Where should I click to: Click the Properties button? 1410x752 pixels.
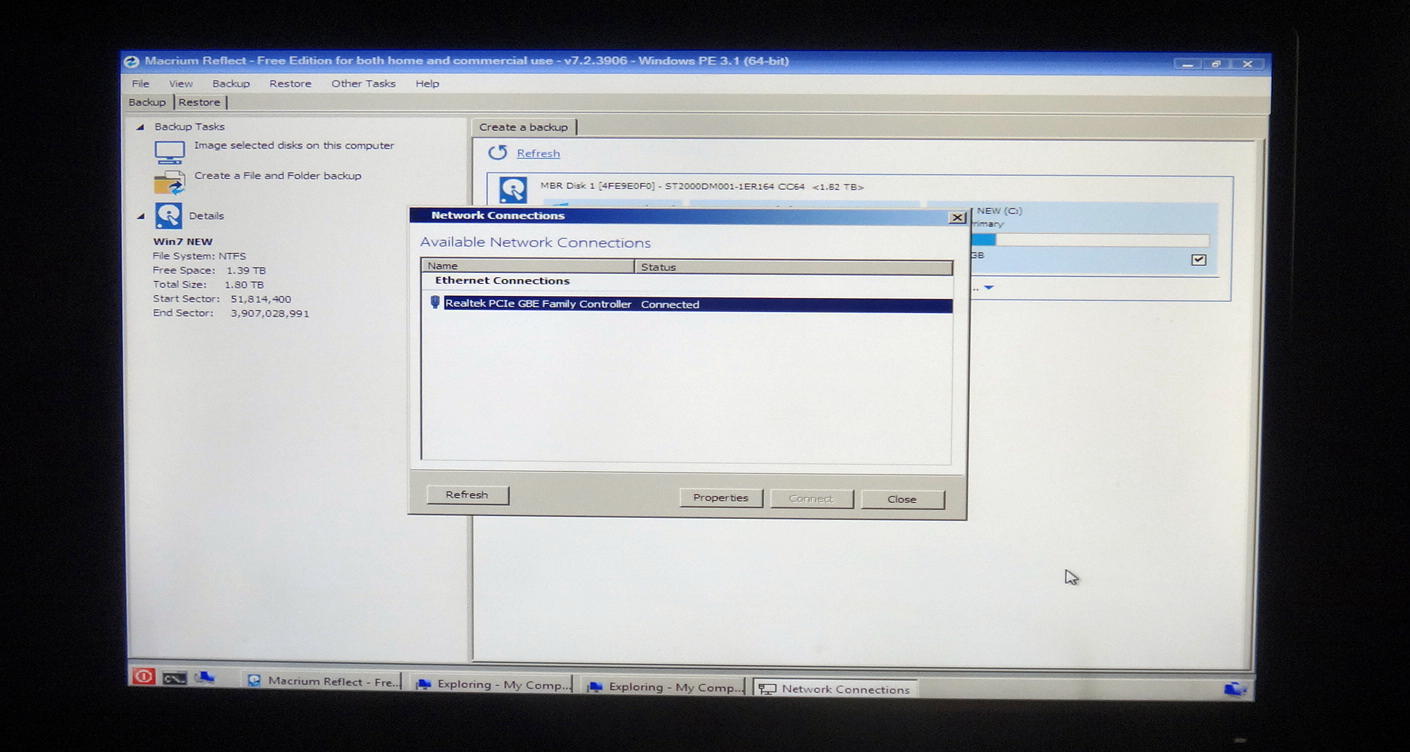point(720,498)
